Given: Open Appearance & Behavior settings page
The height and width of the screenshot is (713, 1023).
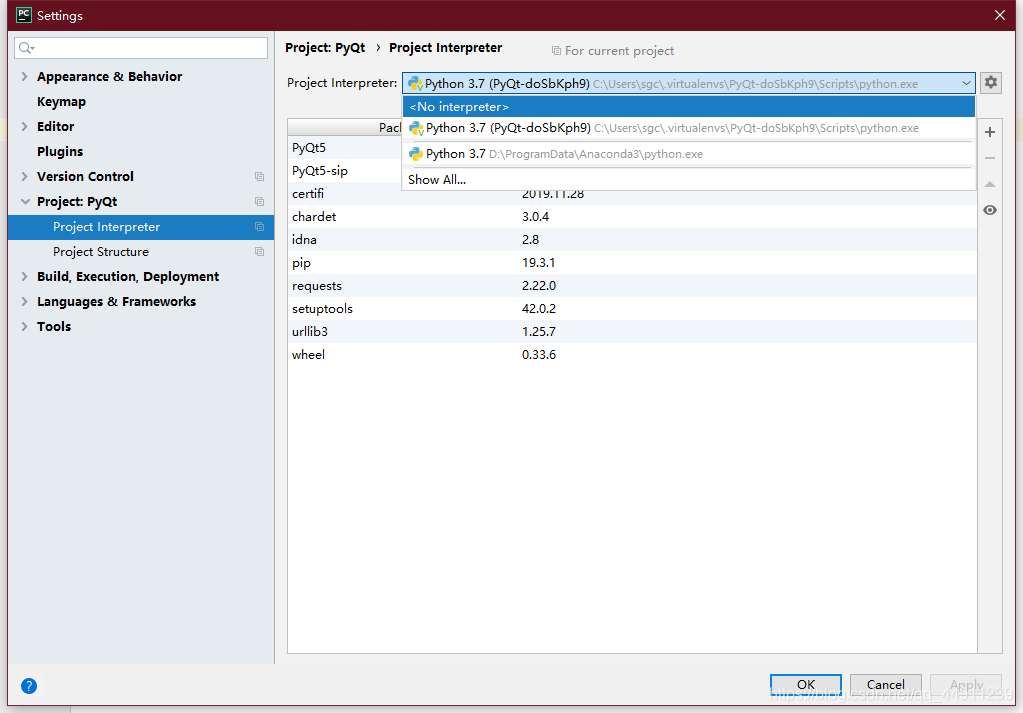Looking at the screenshot, I should point(110,76).
